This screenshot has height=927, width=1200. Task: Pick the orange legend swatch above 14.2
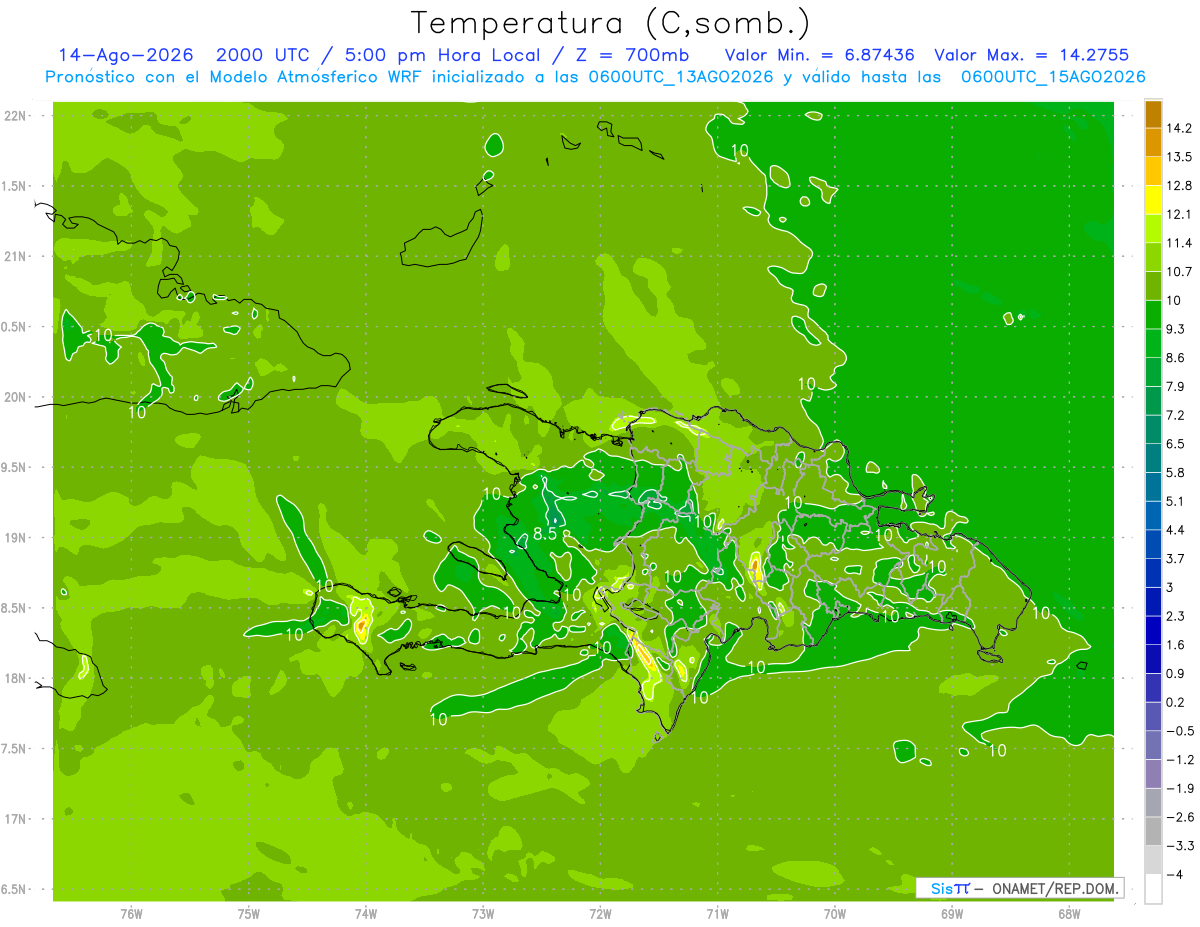pos(1153,115)
